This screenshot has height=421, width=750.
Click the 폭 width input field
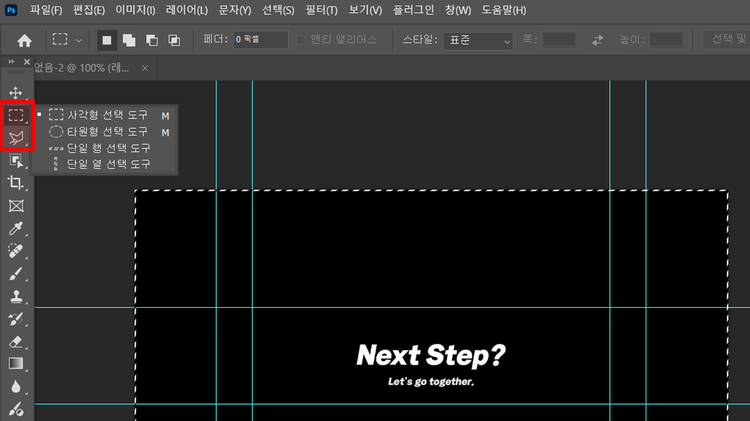point(559,40)
